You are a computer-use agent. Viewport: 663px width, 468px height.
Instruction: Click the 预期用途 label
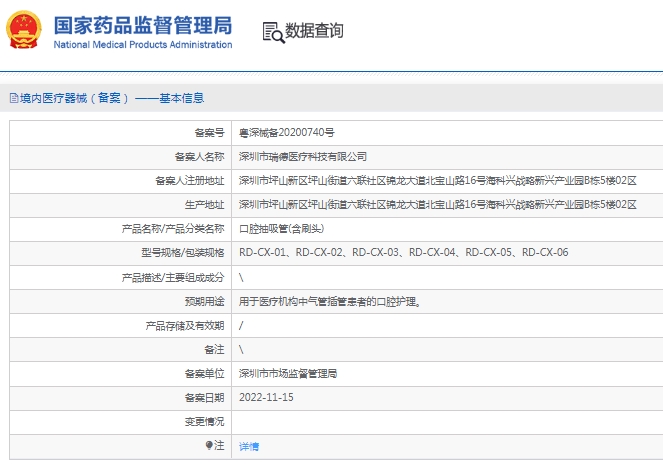[205, 302]
